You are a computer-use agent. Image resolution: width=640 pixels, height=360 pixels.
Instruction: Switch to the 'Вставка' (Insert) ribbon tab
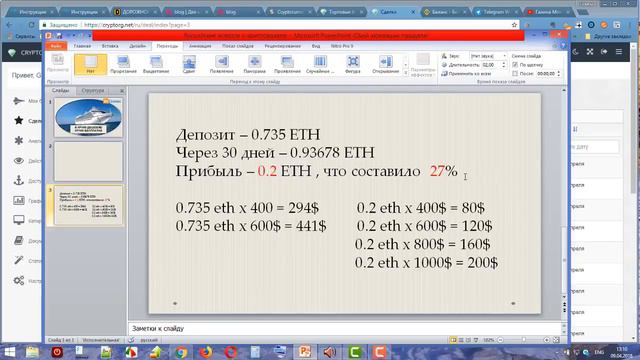pyautogui.click(x=110, y=46)
